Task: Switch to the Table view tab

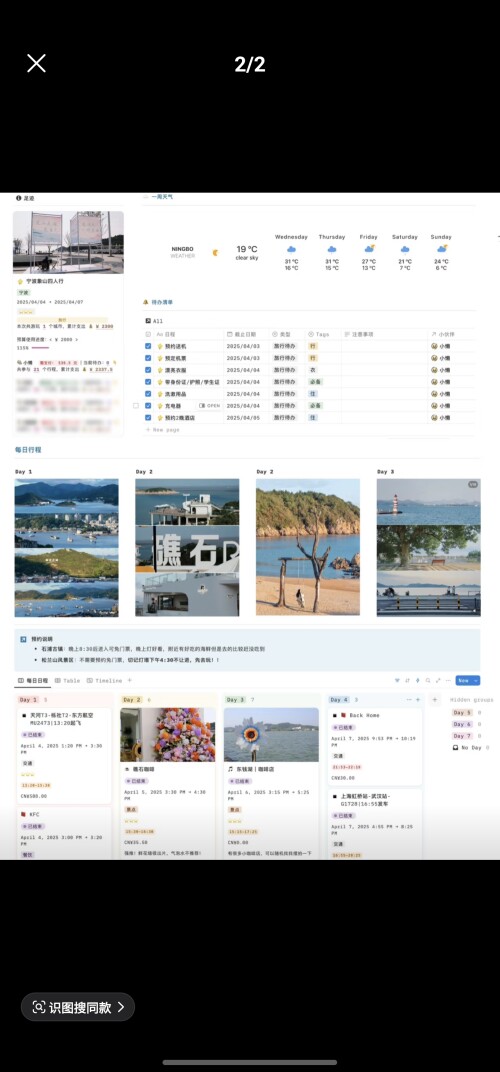Action: coord(68,681)
